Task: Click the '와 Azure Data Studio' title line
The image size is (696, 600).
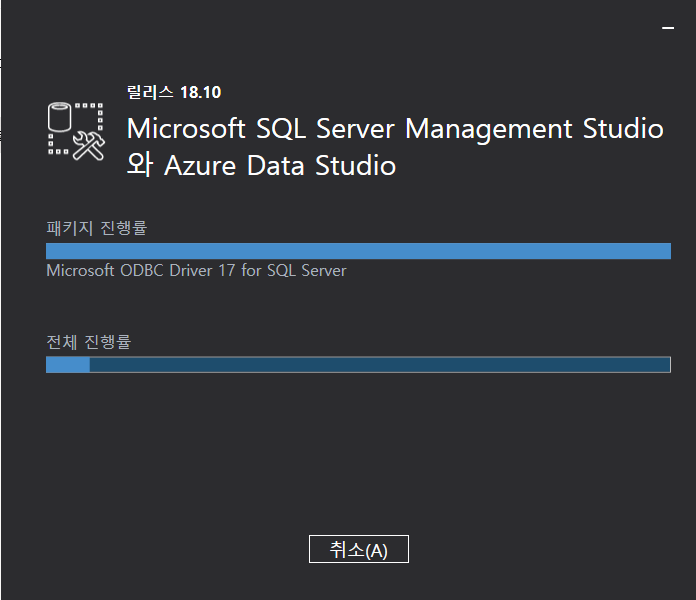Action: pos(261,165)
